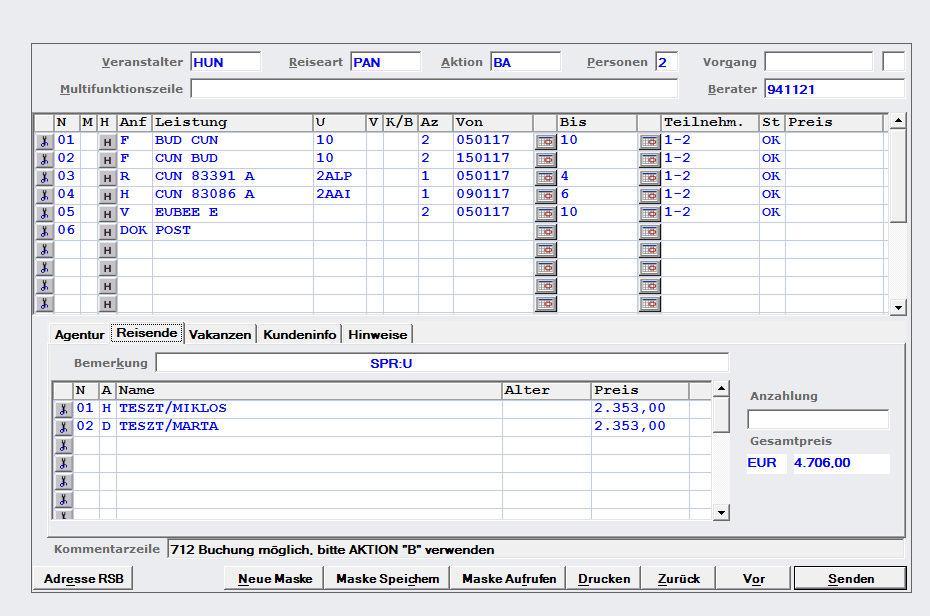
Task: Cut service row 03 with its scissors icon
Action: [x=44, y=177]
